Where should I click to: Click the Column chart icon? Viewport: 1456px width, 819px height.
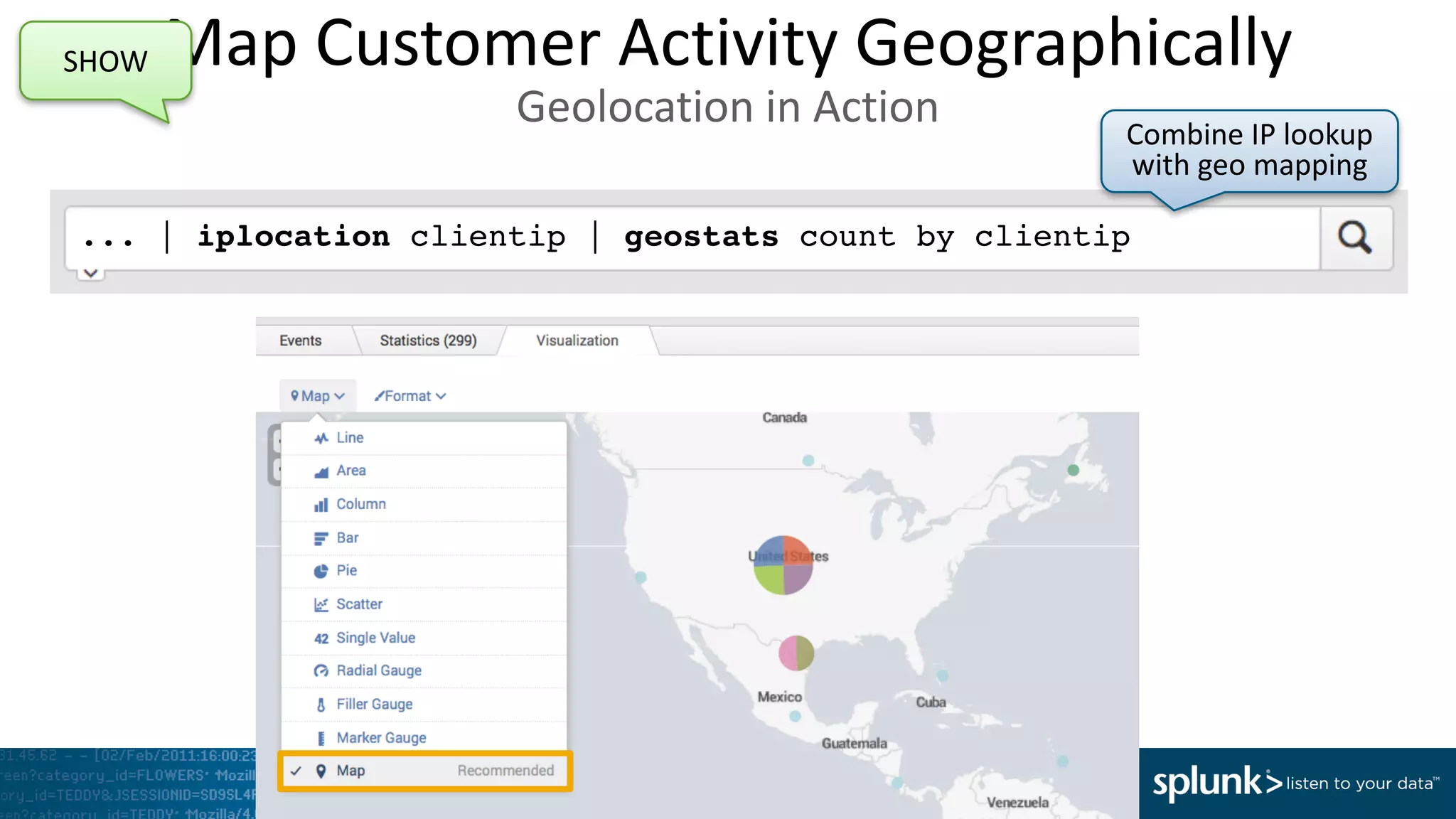[321, 505]
